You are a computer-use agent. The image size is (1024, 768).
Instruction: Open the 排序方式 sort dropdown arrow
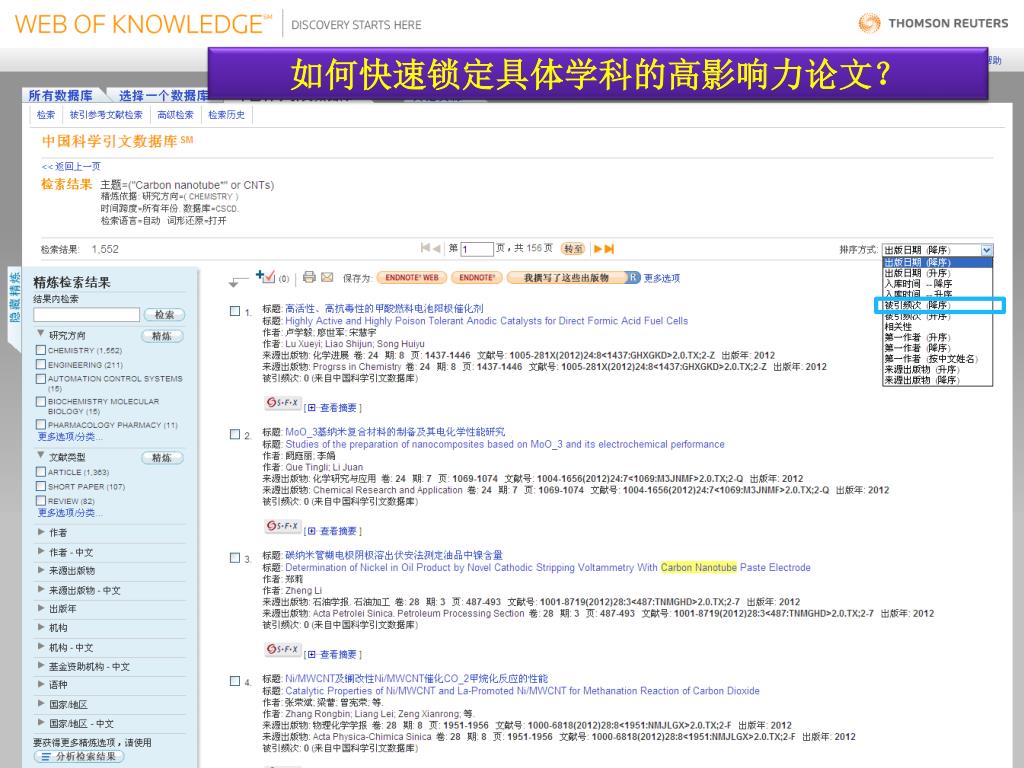(986, 250)
